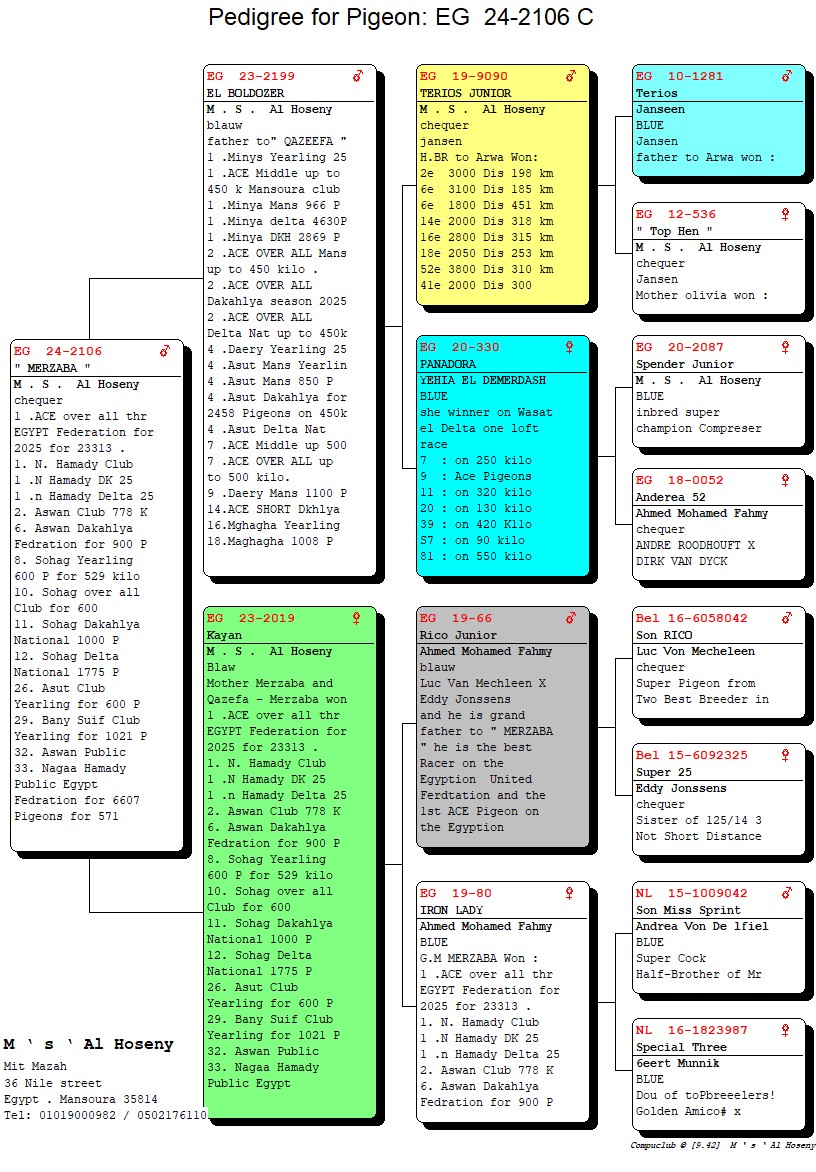
Task: Click the male symbol beside Bel 16-6058042
Action: coord(786,618)
